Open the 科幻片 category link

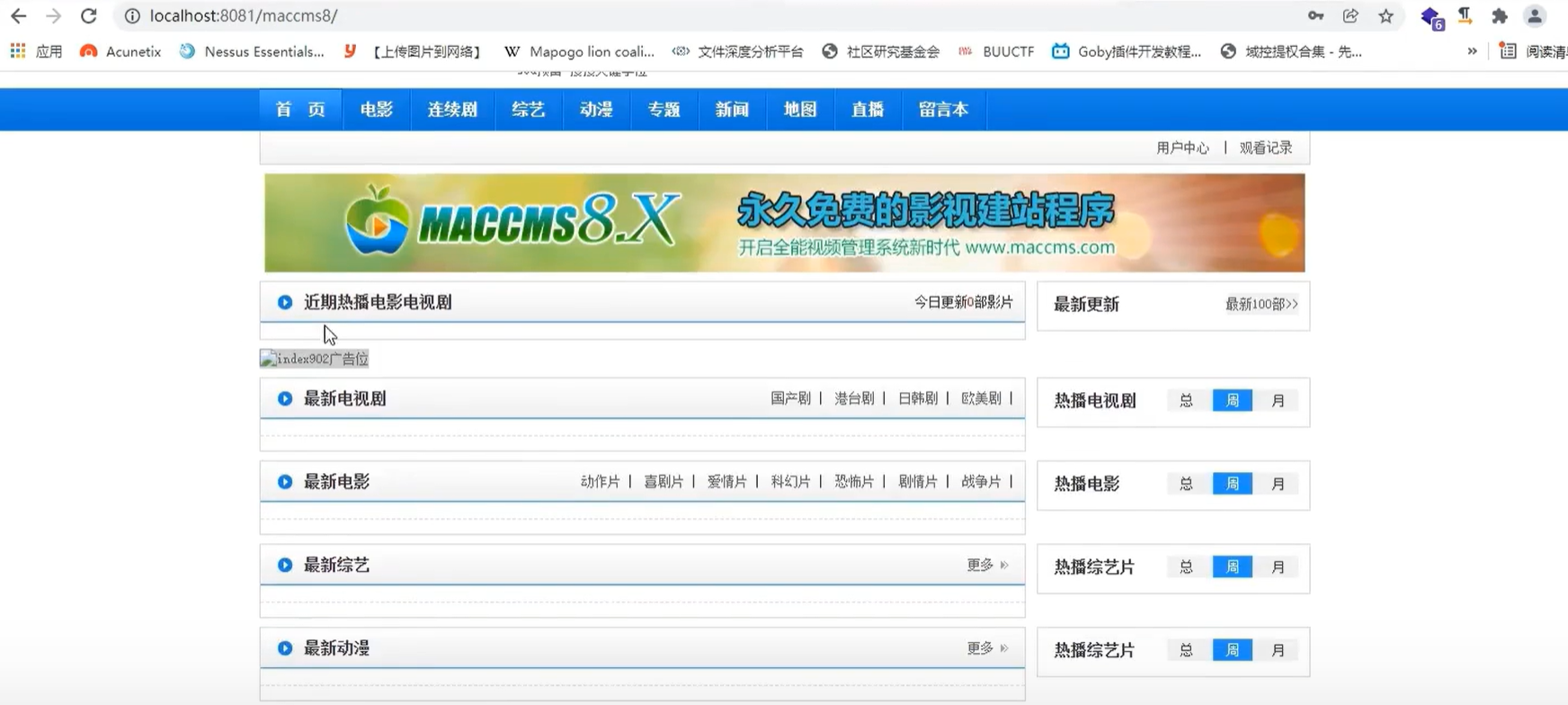click(x=790, y=482)
